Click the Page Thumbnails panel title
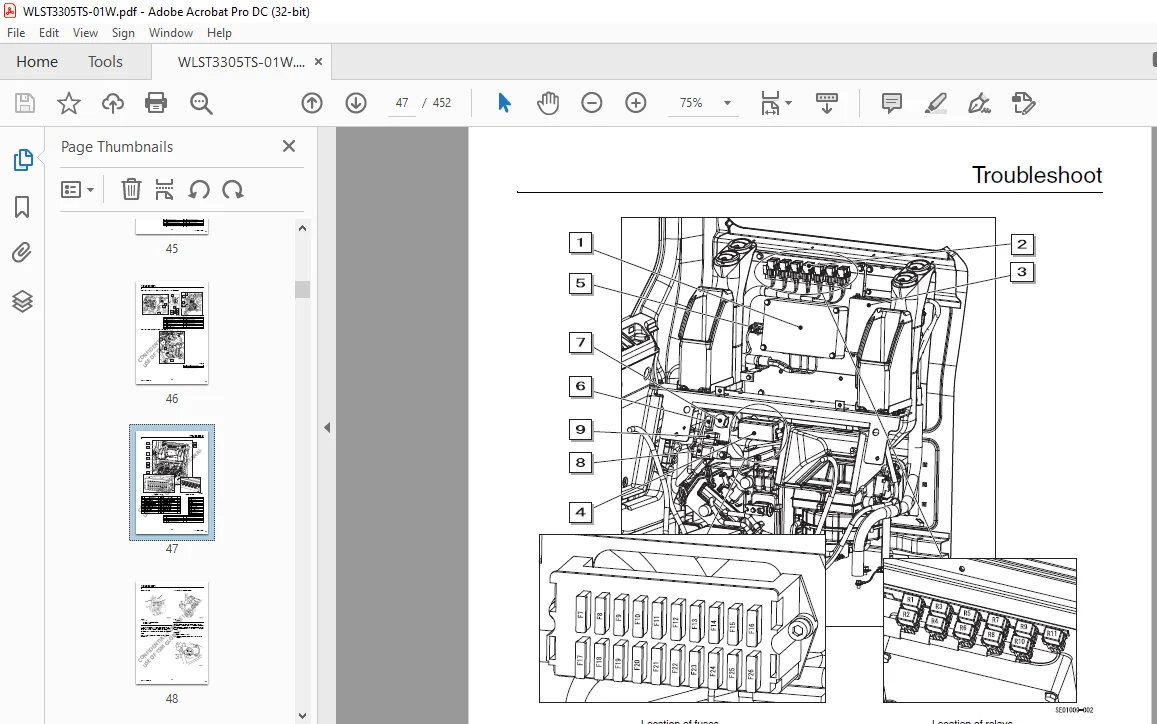The width and height of the screenshot is (1157, 724). (x=117, y=147)
